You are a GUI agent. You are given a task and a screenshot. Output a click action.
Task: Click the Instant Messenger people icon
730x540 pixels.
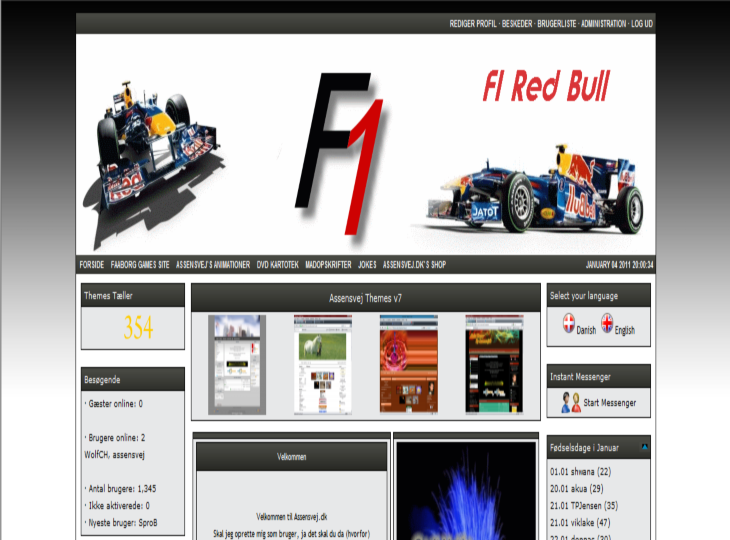pyautogui.click(x=571, y=402)
